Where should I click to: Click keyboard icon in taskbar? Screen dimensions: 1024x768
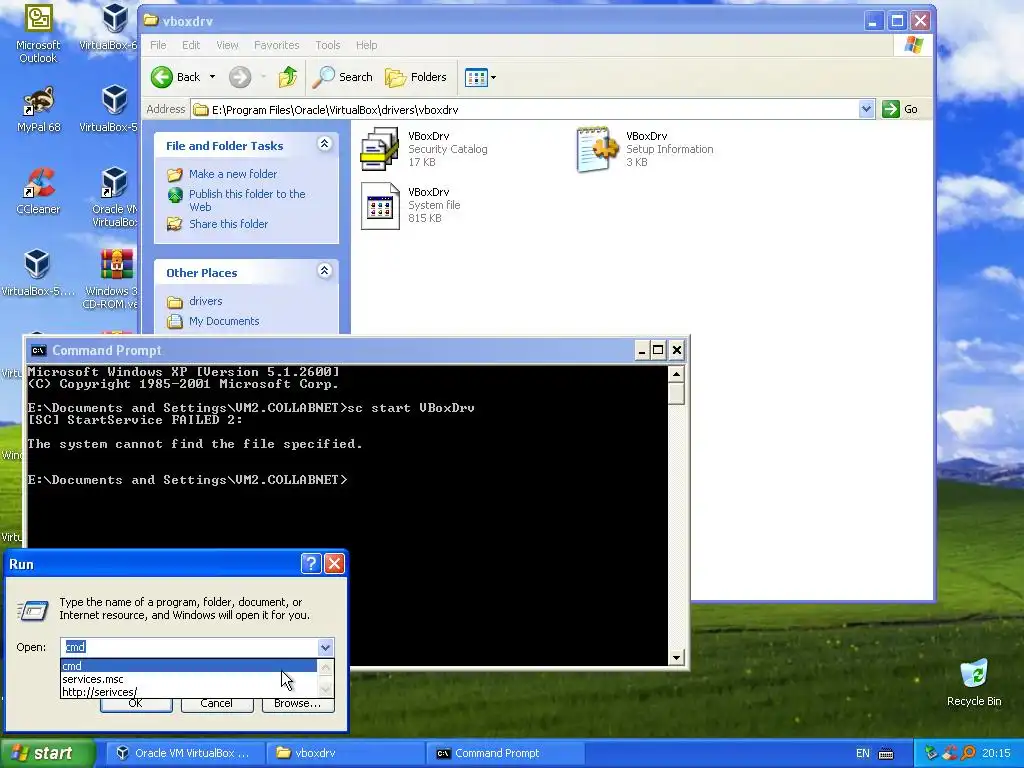[886, 754]
